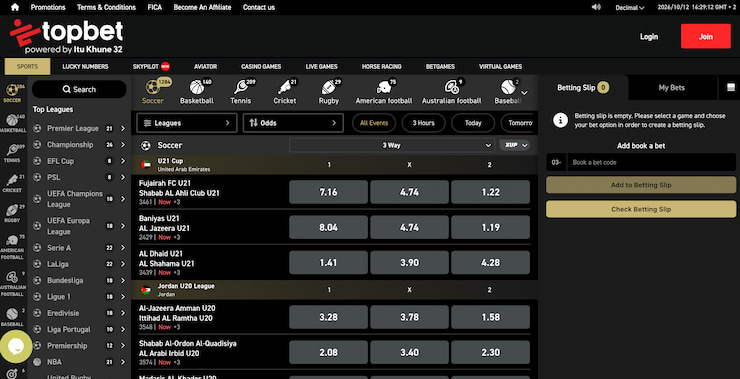Choose the Tennis icon in sports carousel
Image resolution: width=740 pixels, height=379 pixels.
click(x=241, y=92)
